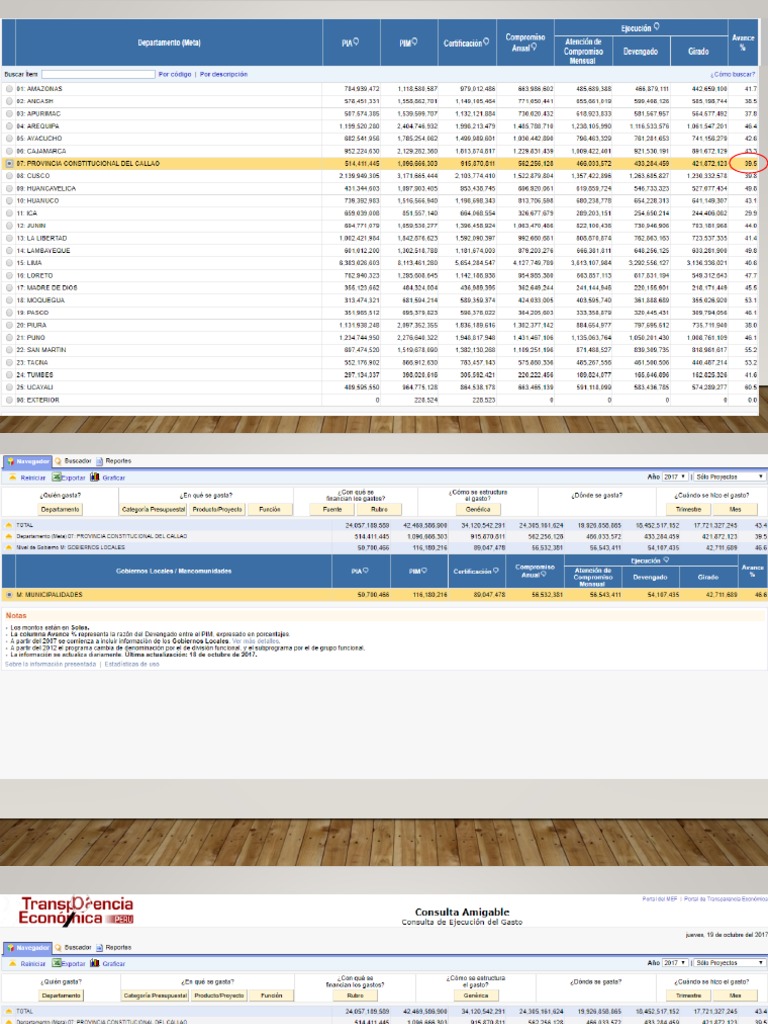Image resolution: width=768 pixels, height=1024 pixels.
Task: Click the Buscar ítem text field
Action: 98,74
